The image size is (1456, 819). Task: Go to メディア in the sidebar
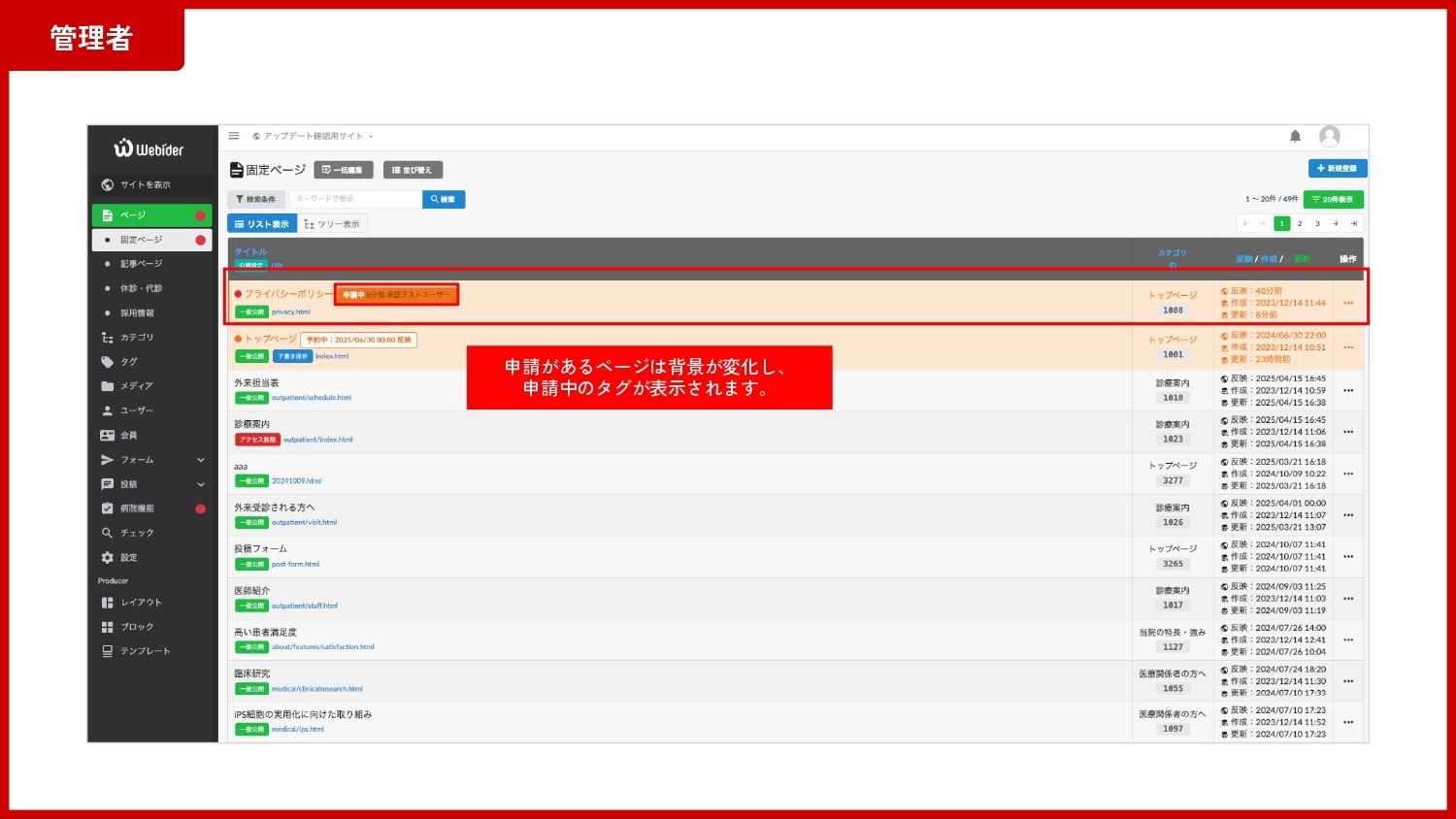[136, 386]
